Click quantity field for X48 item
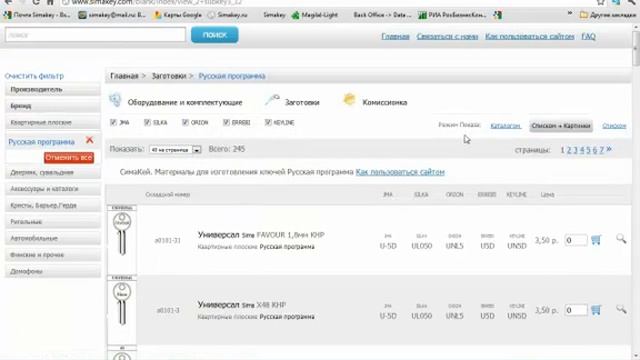This screenshot has height=360, width=640. [576, 310]
